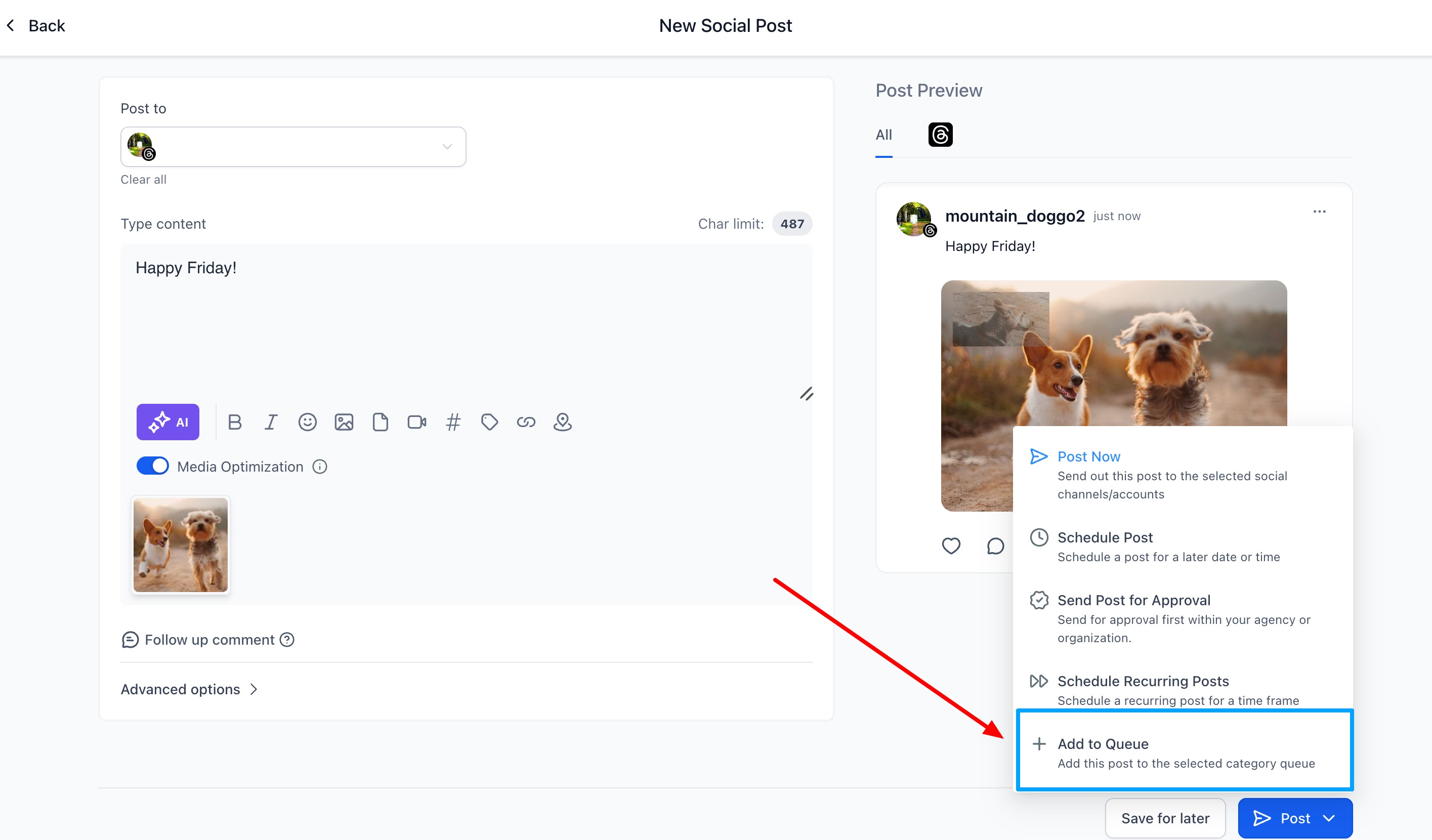The height and width of the screenshot is (840, 1432).
Task: Click the add image icon
Action: [344, 422]
